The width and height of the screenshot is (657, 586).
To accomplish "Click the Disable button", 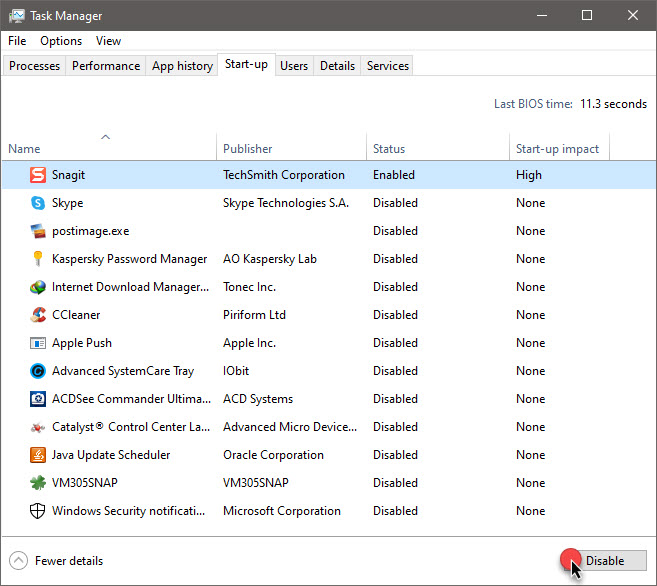I will (x=605, y=560).
